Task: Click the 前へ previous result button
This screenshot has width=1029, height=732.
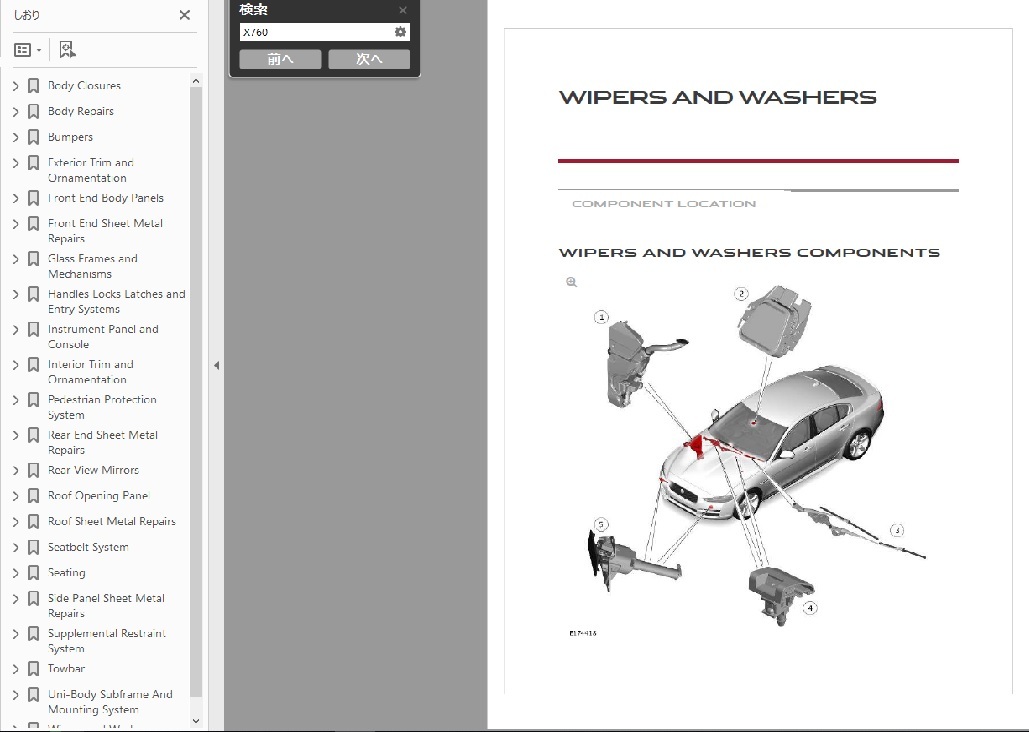Action: point(280,59)
